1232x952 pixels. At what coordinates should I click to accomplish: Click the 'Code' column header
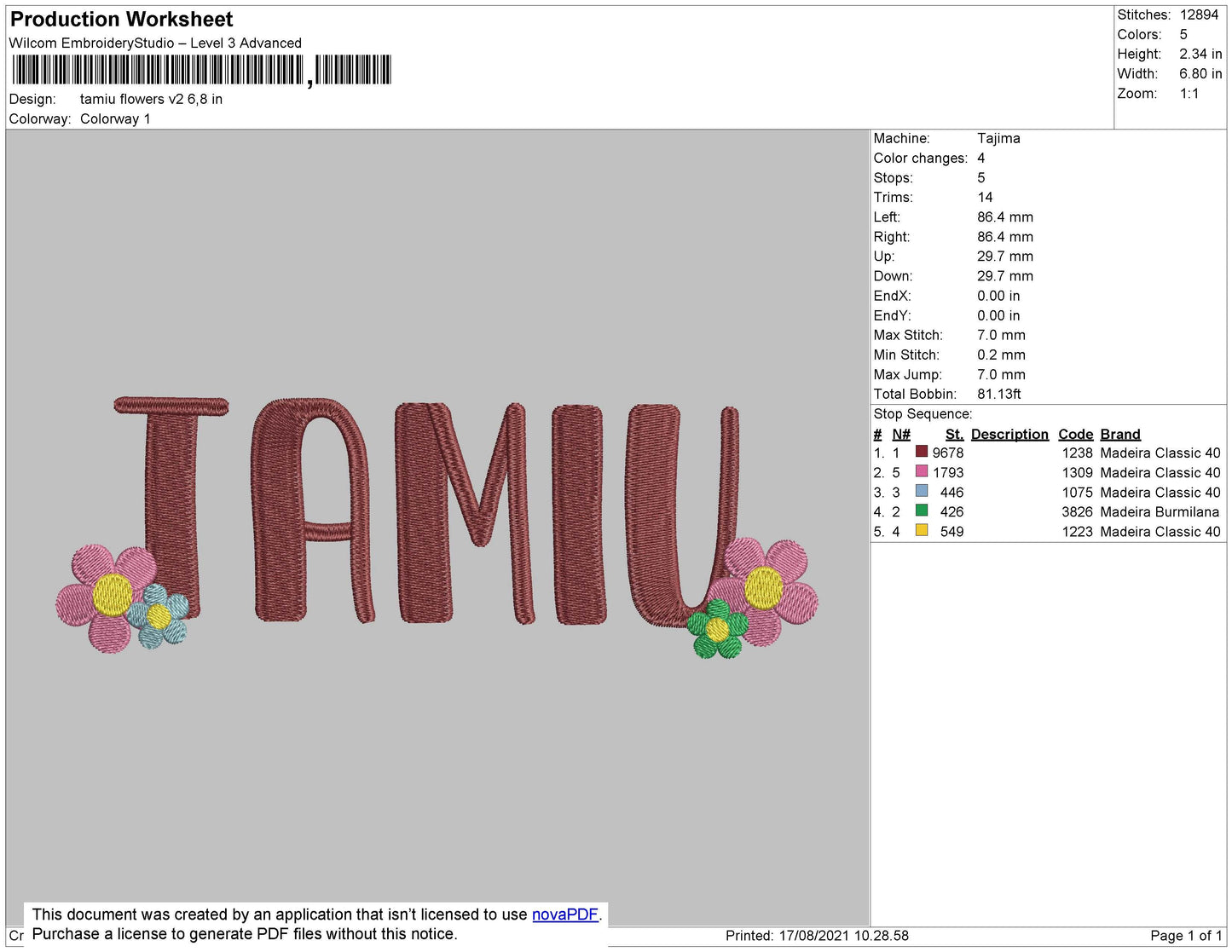coord(1075,435)
